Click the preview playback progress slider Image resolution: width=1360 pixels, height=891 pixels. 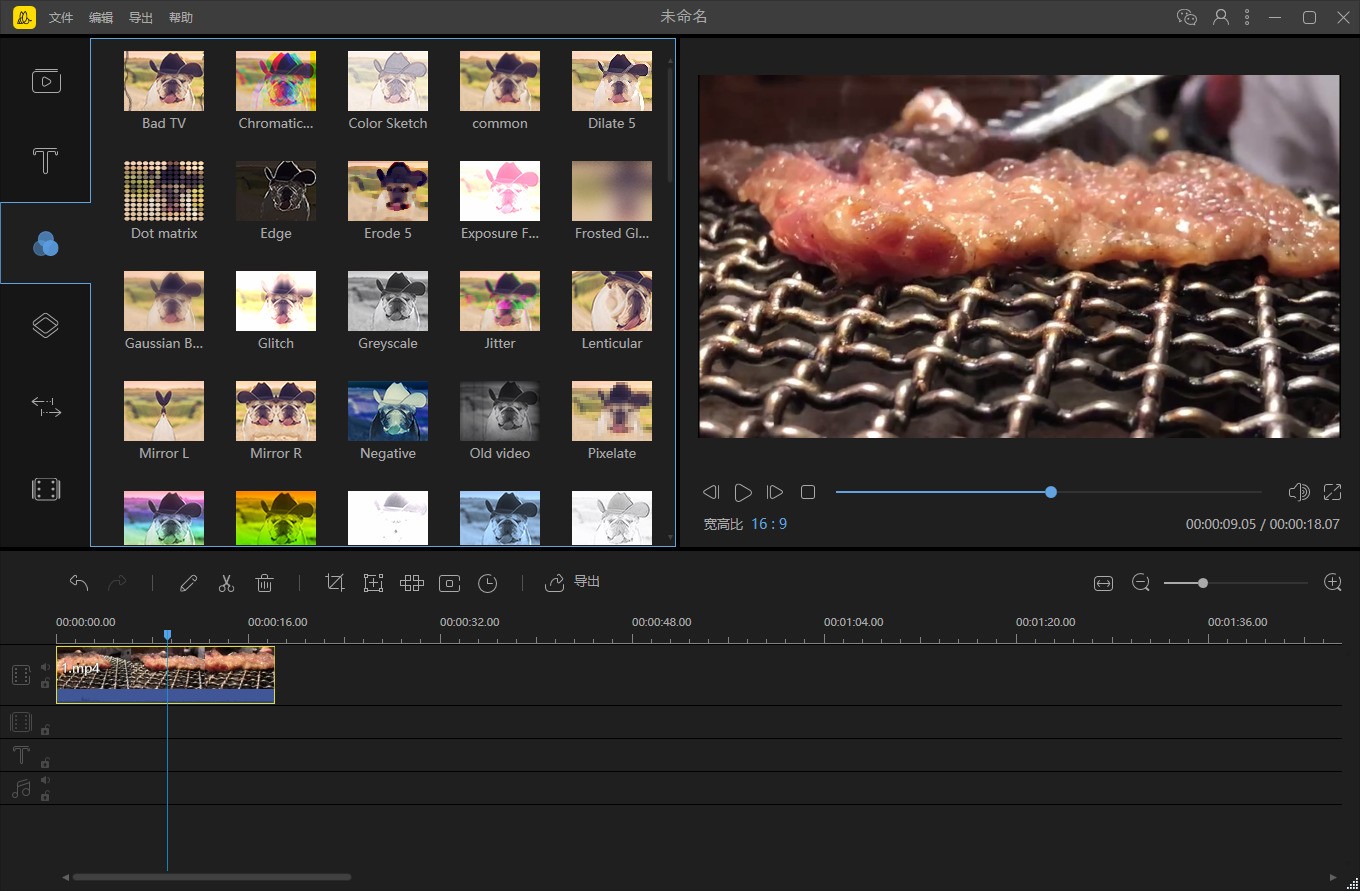pos(1048,492)
